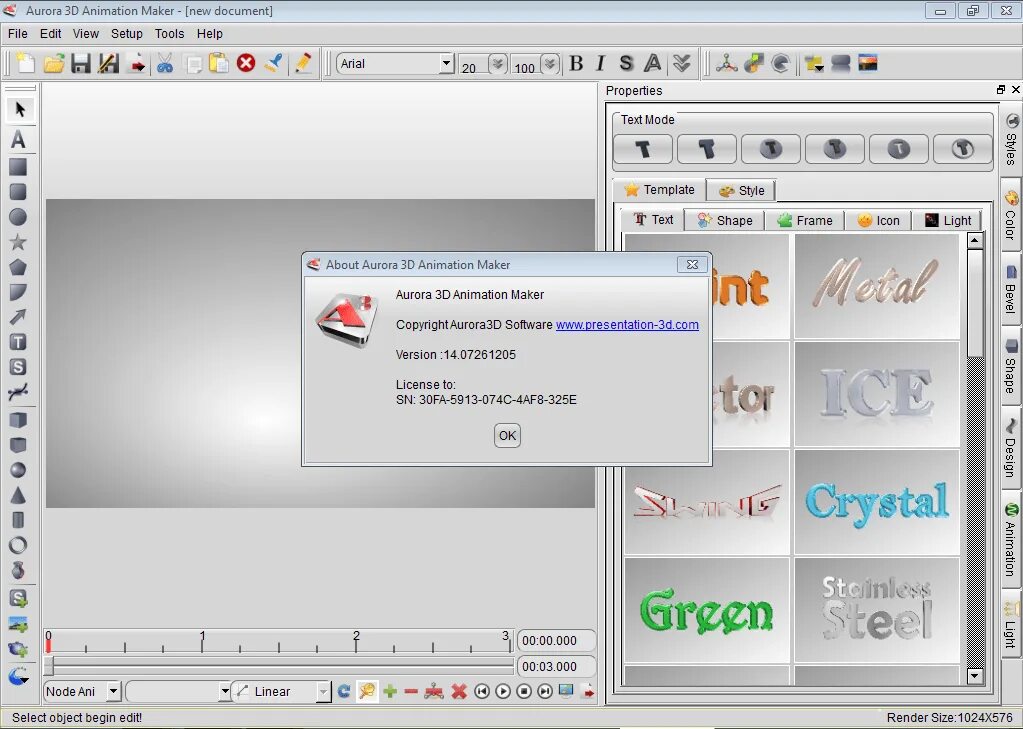The image size is (1023, 729).
Task: Select the Star shape tool
Action: pyautogui.click(x=18, y=242)
